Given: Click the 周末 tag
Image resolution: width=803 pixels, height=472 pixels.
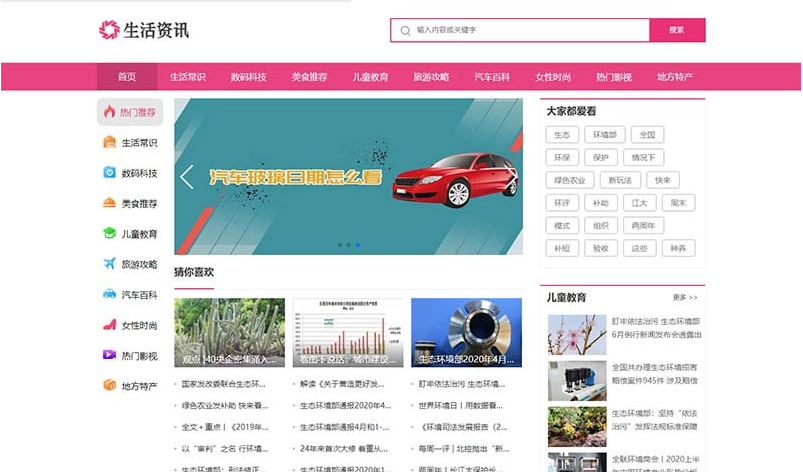Looking at the screenshot, I should coord(679,203).
